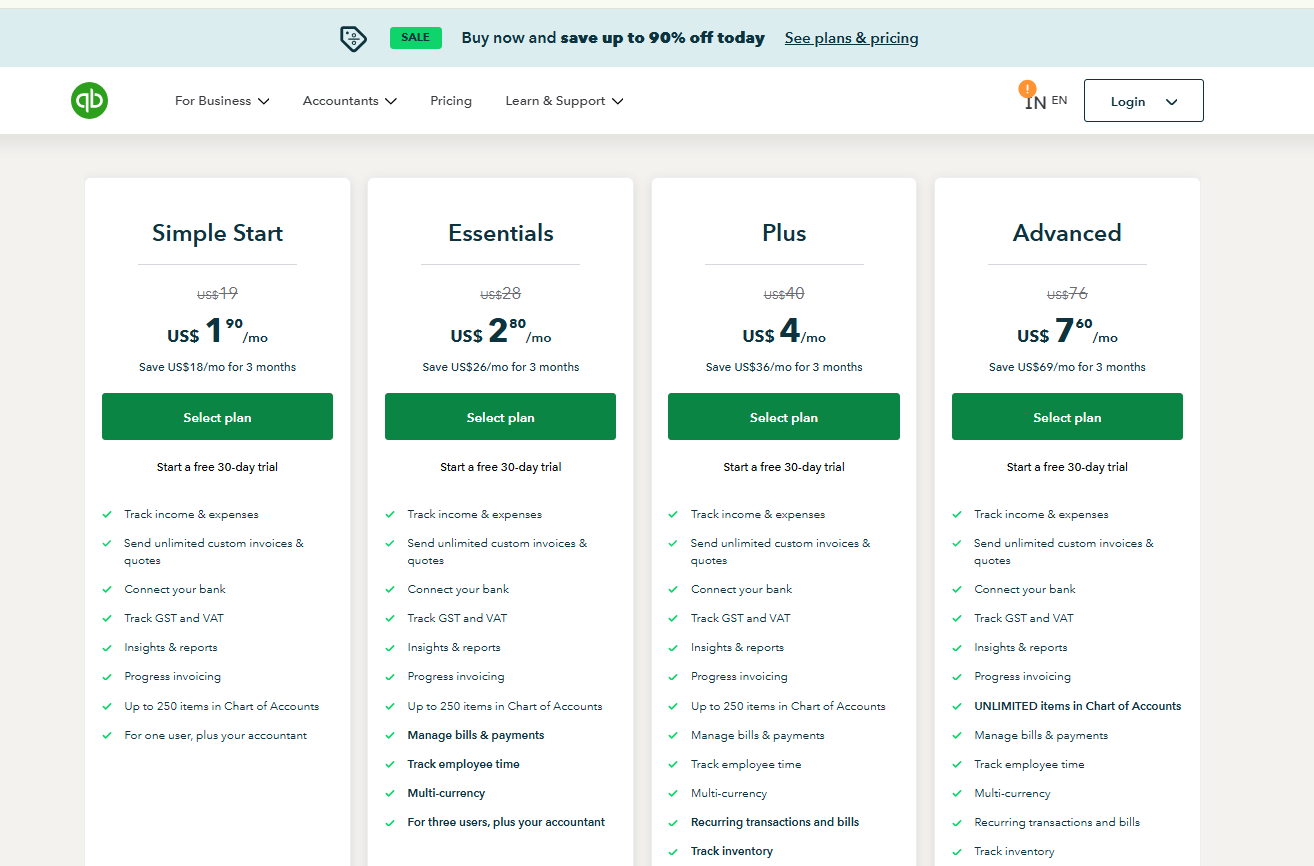Screen dimensions: 1314x866
Task: Click checkmark beside 'For three users' feature
Action: click(x=390, y=822)
